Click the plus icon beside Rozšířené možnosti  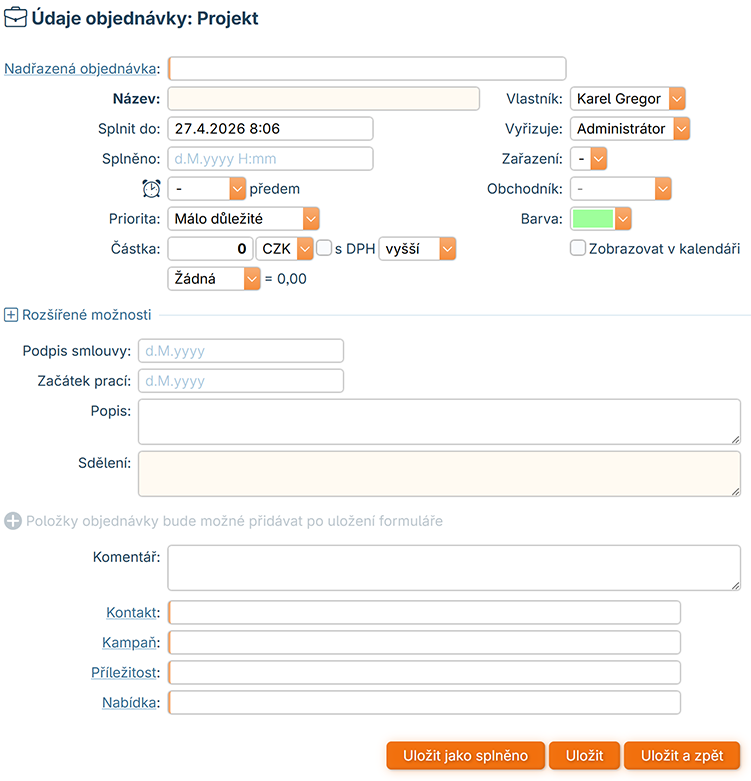12,315
